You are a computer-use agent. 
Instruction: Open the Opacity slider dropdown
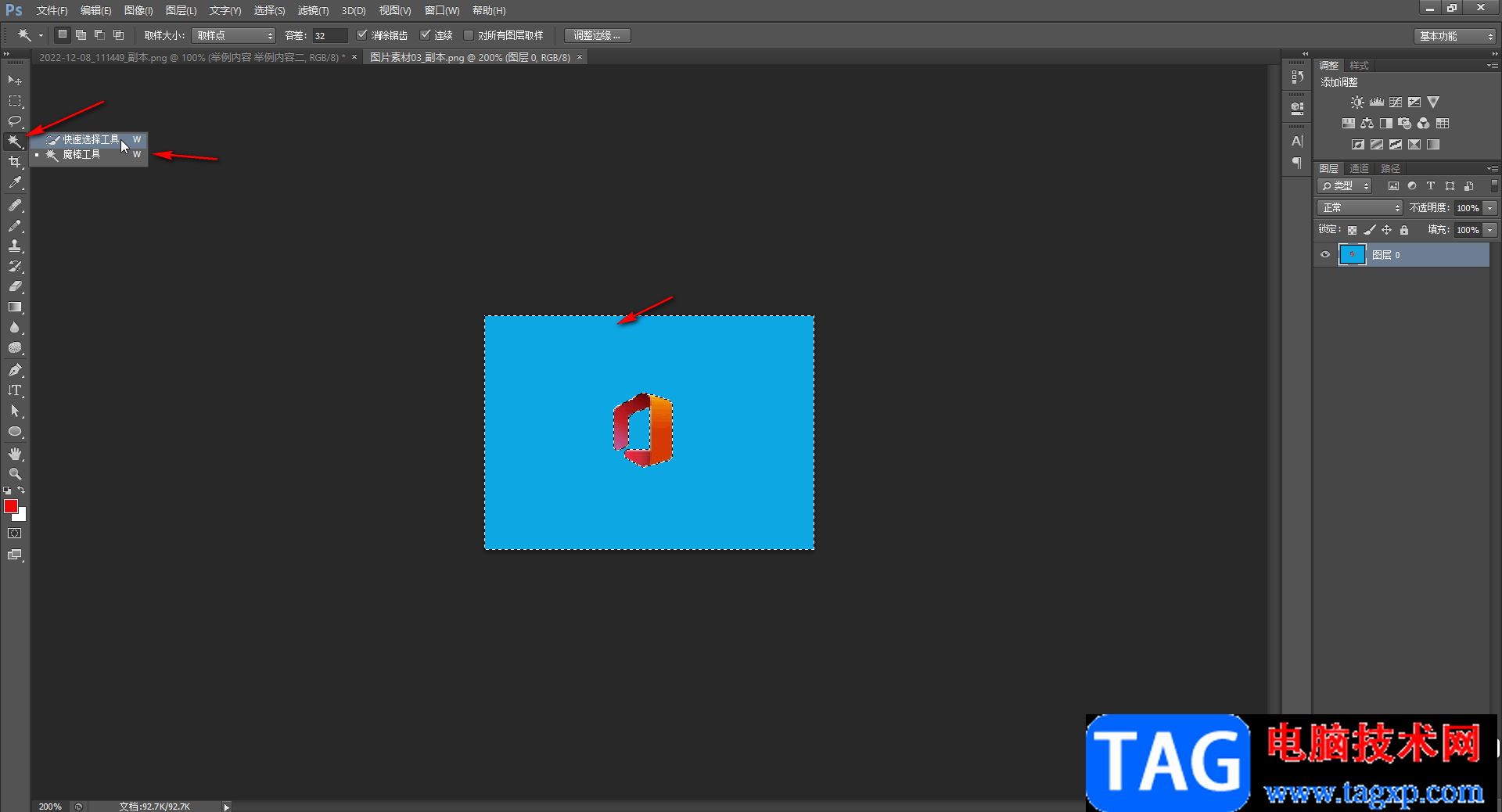[x=1490, y=208]
